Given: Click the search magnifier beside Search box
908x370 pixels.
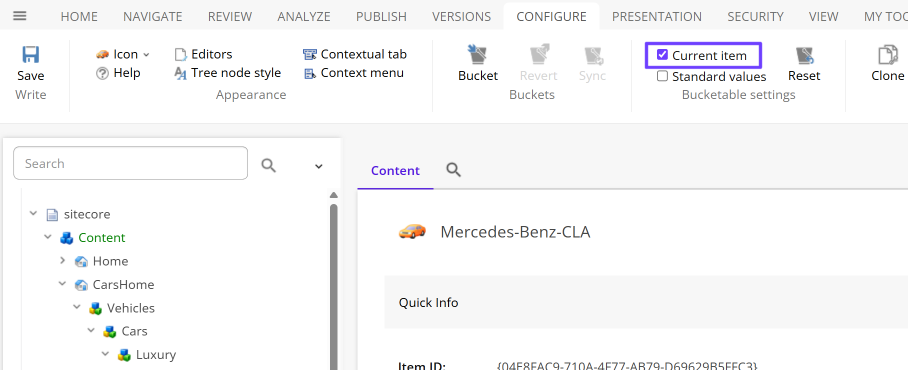Looking at the screenshot, I should [268, 165].
